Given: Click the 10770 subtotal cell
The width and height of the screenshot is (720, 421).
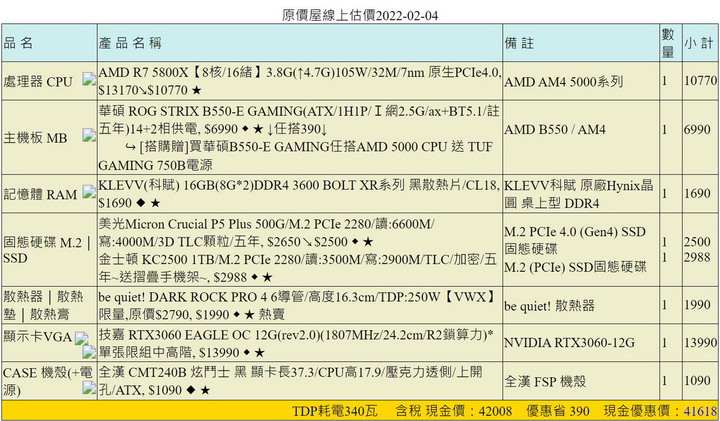Looking at the screenshot, I should 700,81.
